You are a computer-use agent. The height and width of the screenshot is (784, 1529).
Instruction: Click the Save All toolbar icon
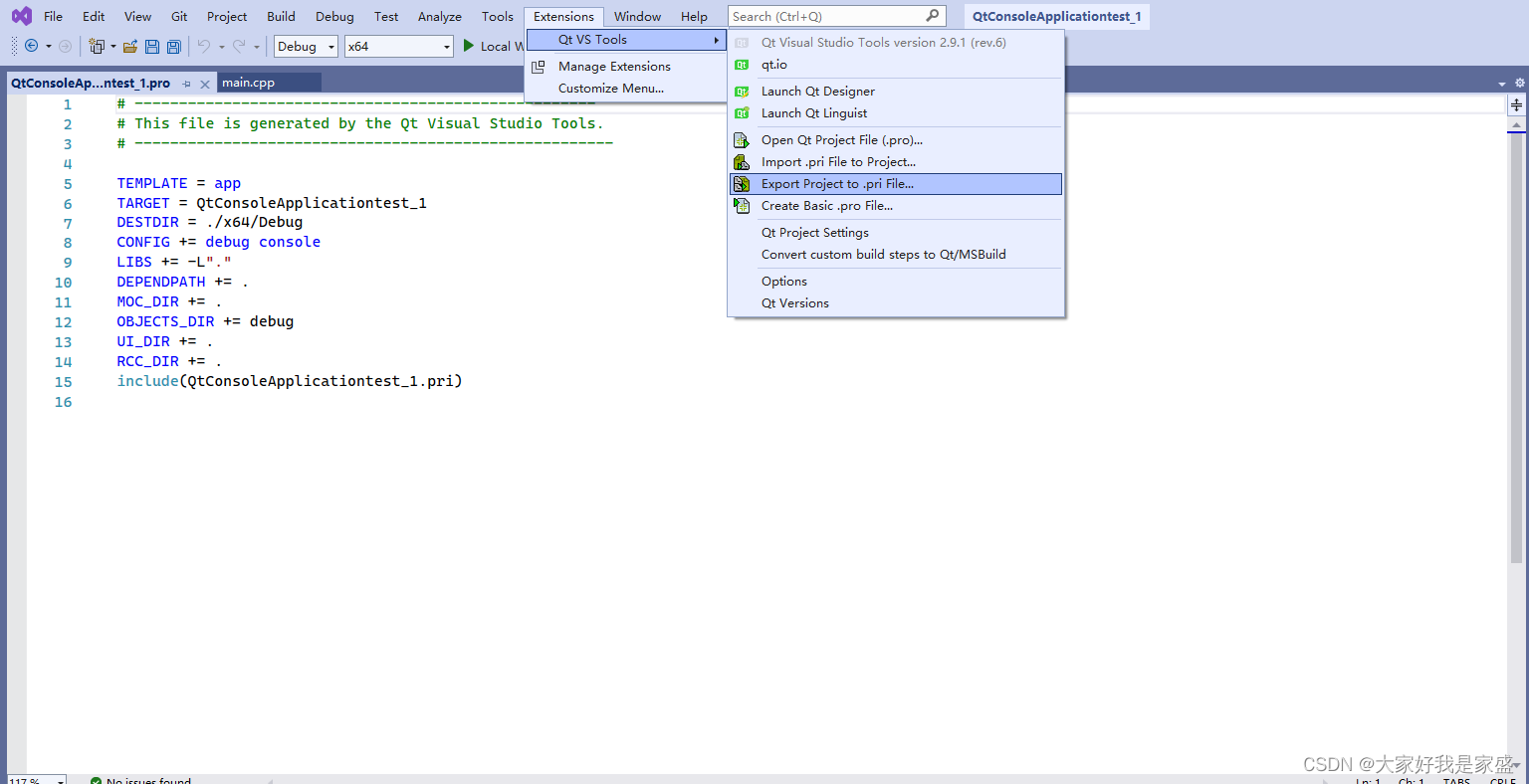tap(174, 46)
